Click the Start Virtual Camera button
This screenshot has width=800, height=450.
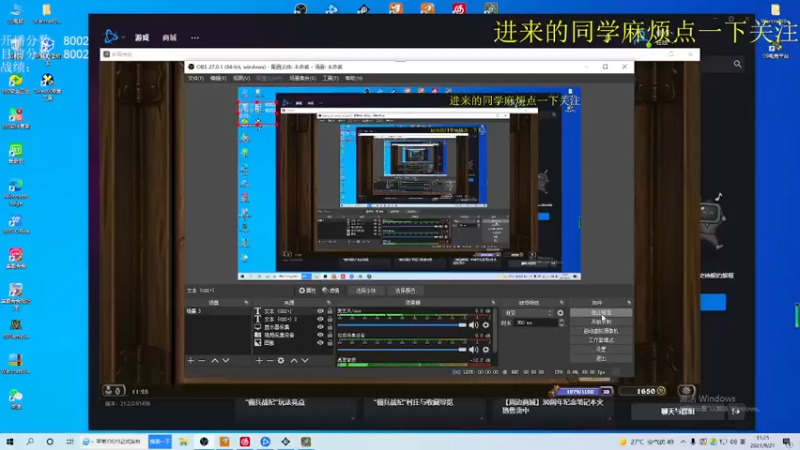[x=601, y=331]
